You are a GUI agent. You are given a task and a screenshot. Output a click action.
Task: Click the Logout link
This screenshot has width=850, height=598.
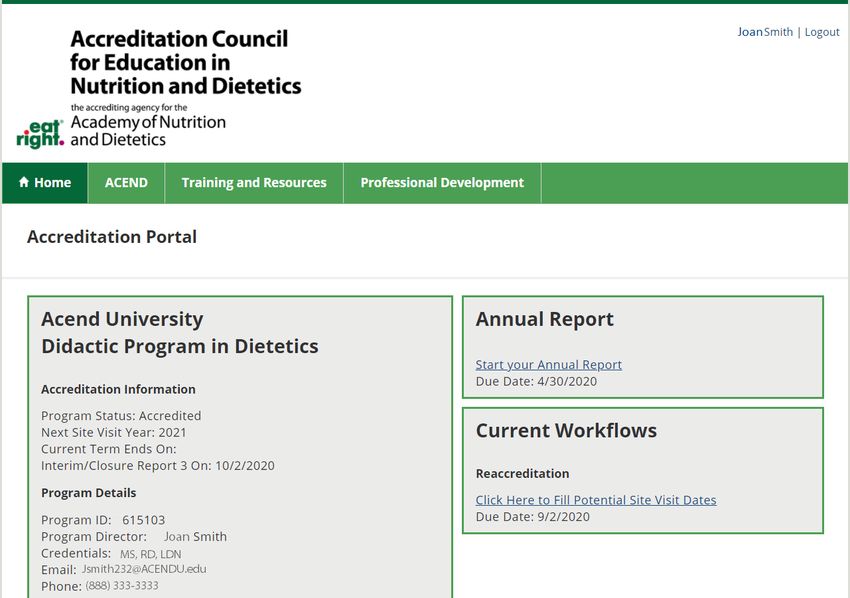[x=822, y=32]
